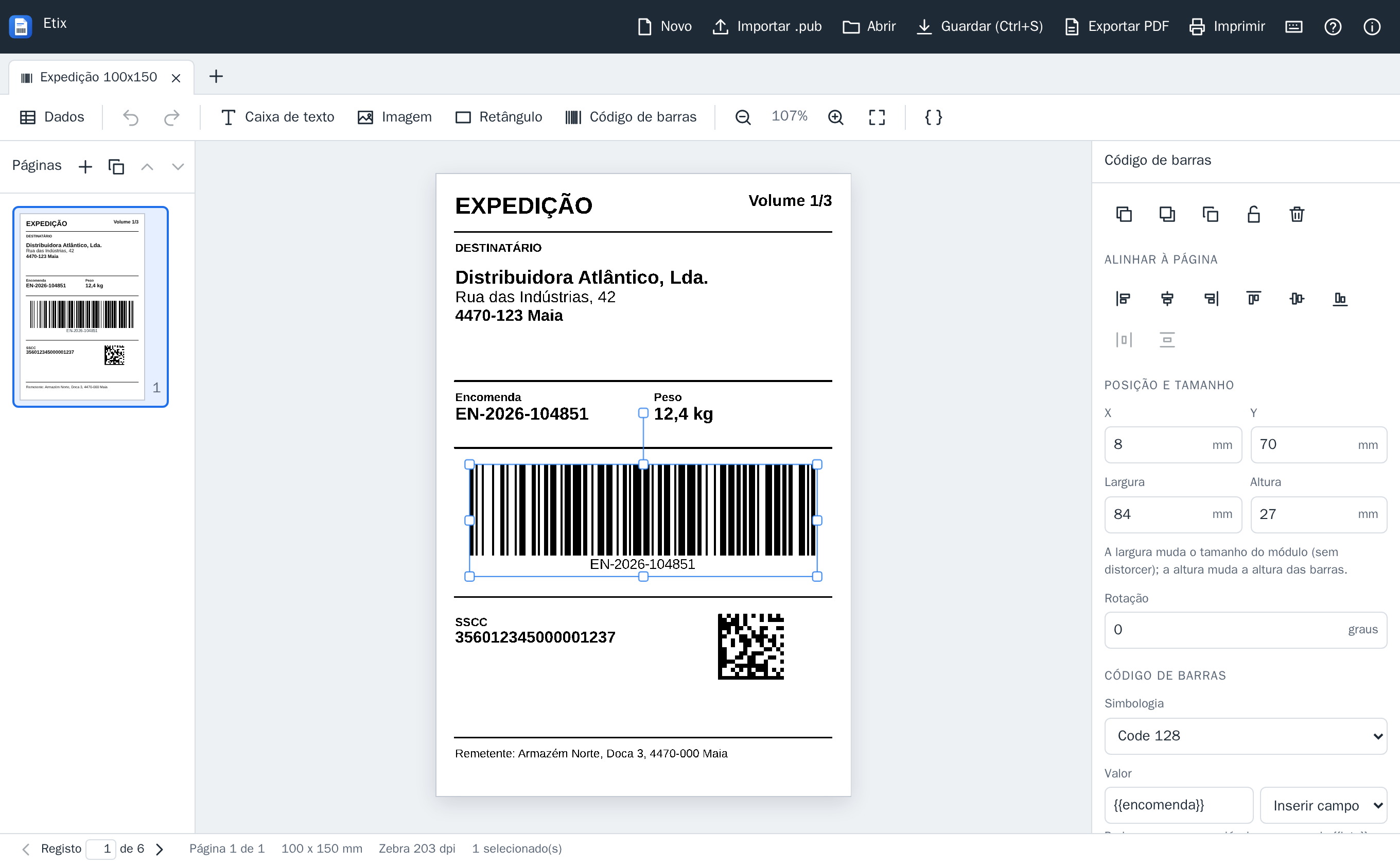Viewport: 1400px width, 865px height.
Task: Go to next Registo
Action: tap(160, 849)
